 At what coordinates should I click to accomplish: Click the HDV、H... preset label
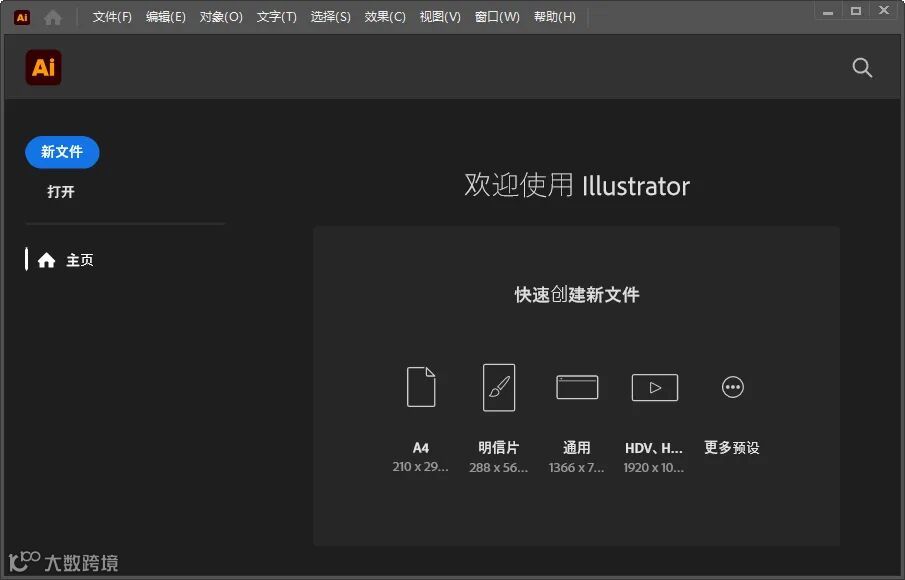coord(654,448)
